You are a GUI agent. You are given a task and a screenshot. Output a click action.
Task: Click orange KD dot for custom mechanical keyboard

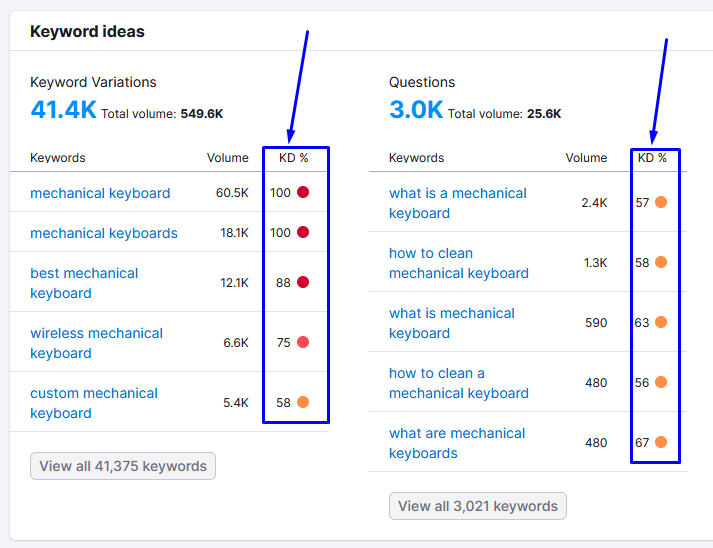pyautogui.click(x=303, y=402)
